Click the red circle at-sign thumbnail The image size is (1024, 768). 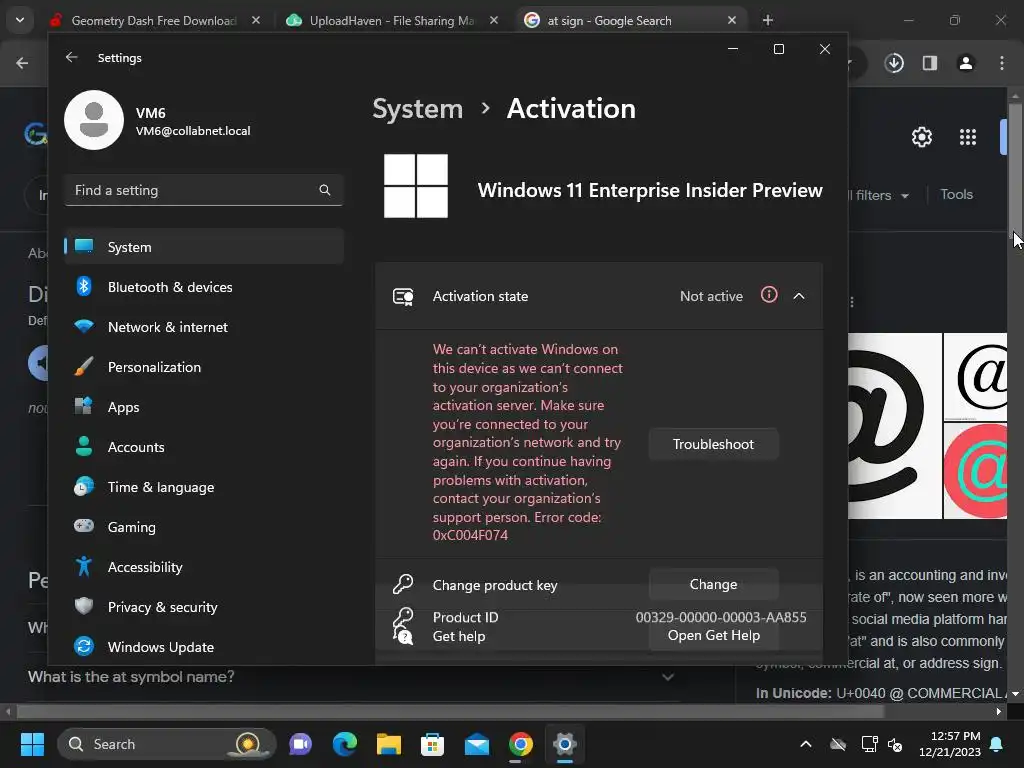(x=976, y=471)
